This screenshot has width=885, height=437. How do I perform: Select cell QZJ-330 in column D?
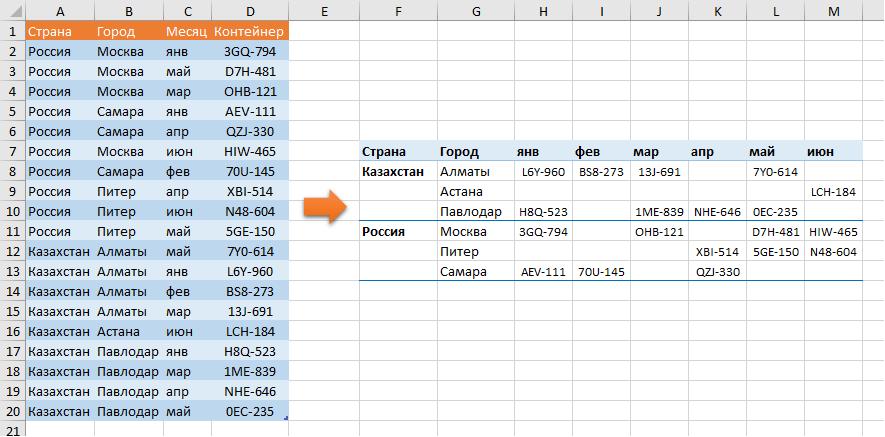(x=250, y=132)
